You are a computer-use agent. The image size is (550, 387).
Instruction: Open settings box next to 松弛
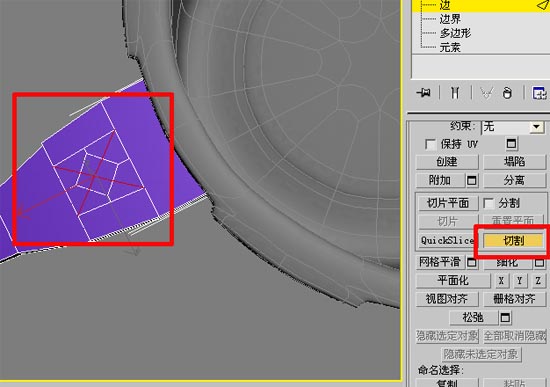[505, 318]
